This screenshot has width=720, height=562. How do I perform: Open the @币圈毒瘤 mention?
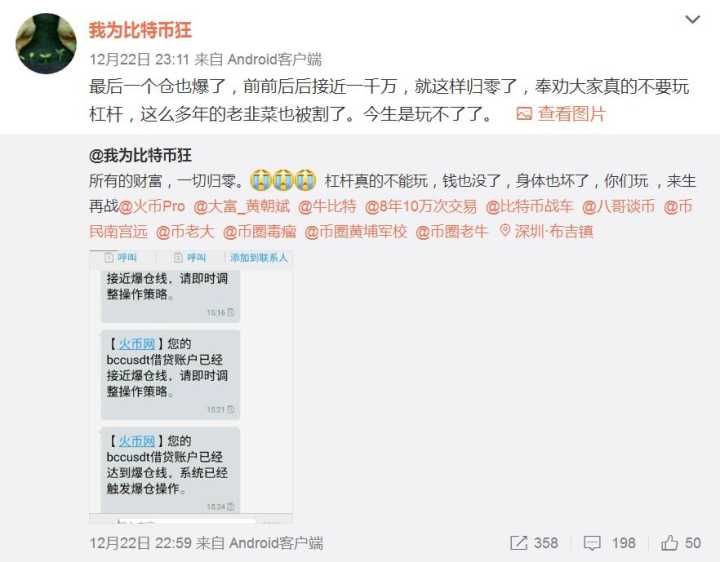pos(259,231)
